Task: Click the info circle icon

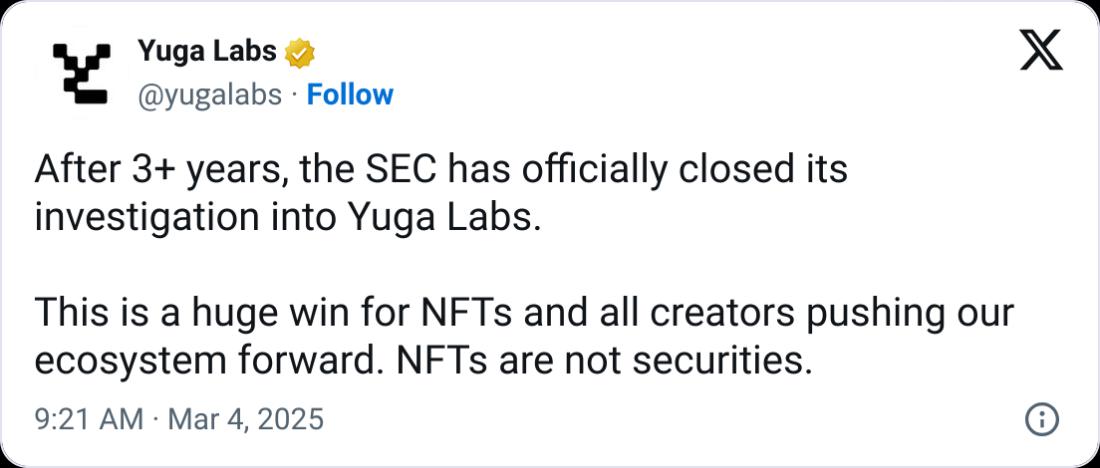Action: click(1041, 419)
